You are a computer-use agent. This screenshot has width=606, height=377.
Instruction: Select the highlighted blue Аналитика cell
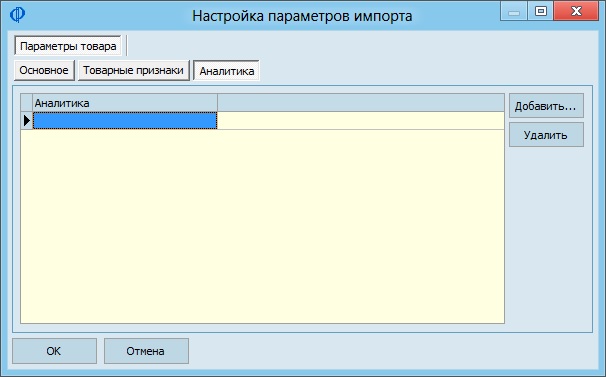click(125, 121)
